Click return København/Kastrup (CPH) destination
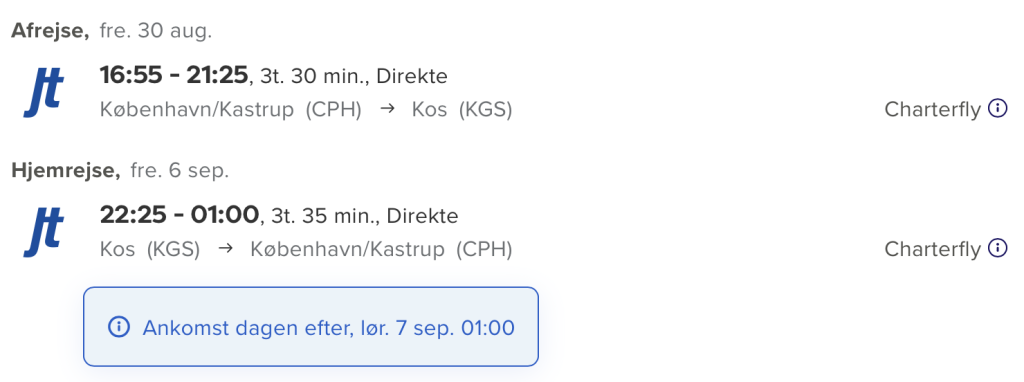This screenshot has height=382, width=1024. (381, 249)
